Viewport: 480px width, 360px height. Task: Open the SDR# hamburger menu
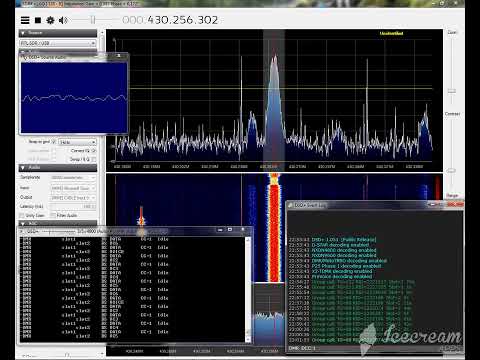point(25,20)
